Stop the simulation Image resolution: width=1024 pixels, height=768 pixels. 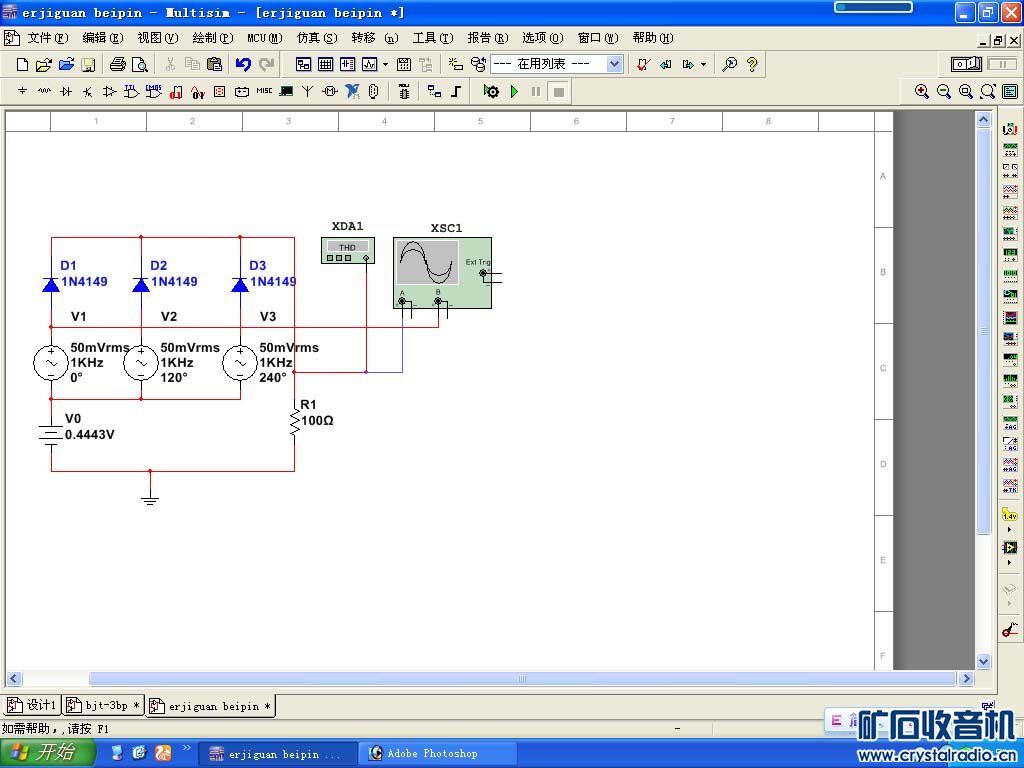pos(558,91)
